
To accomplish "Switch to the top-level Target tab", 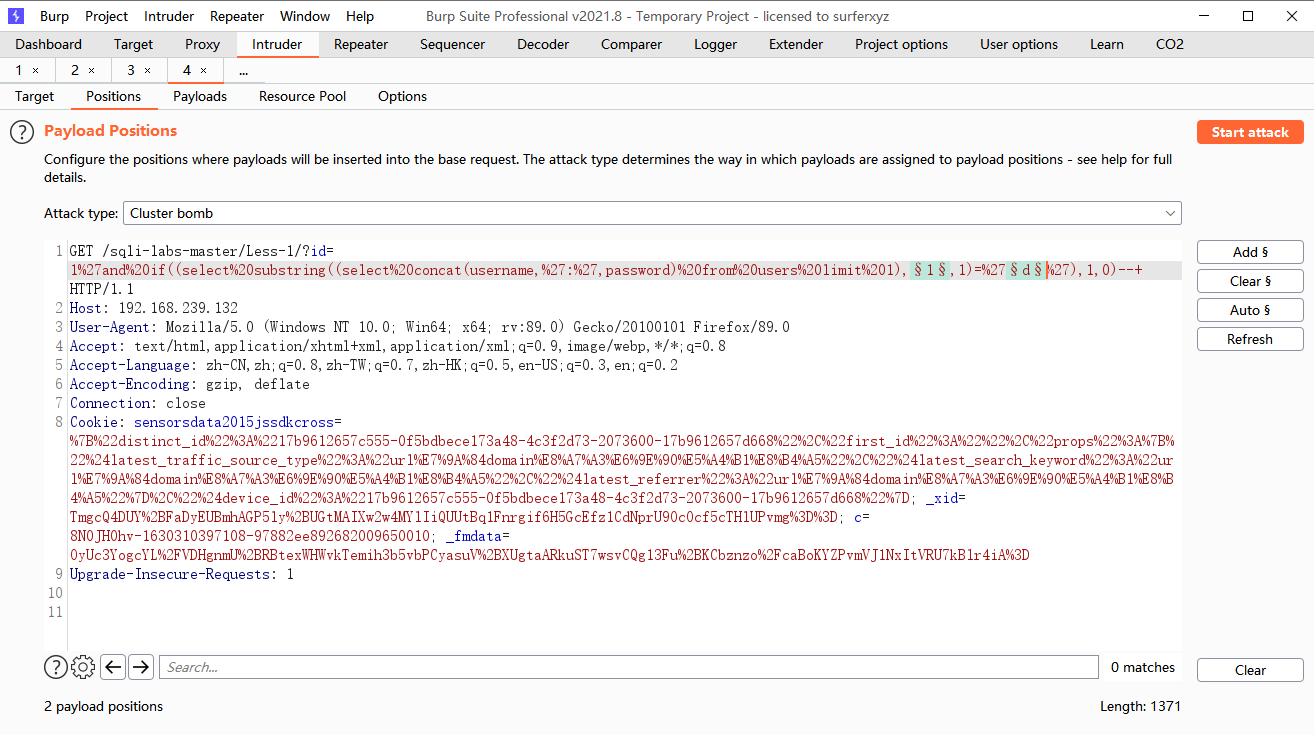I will click(133, 44).
